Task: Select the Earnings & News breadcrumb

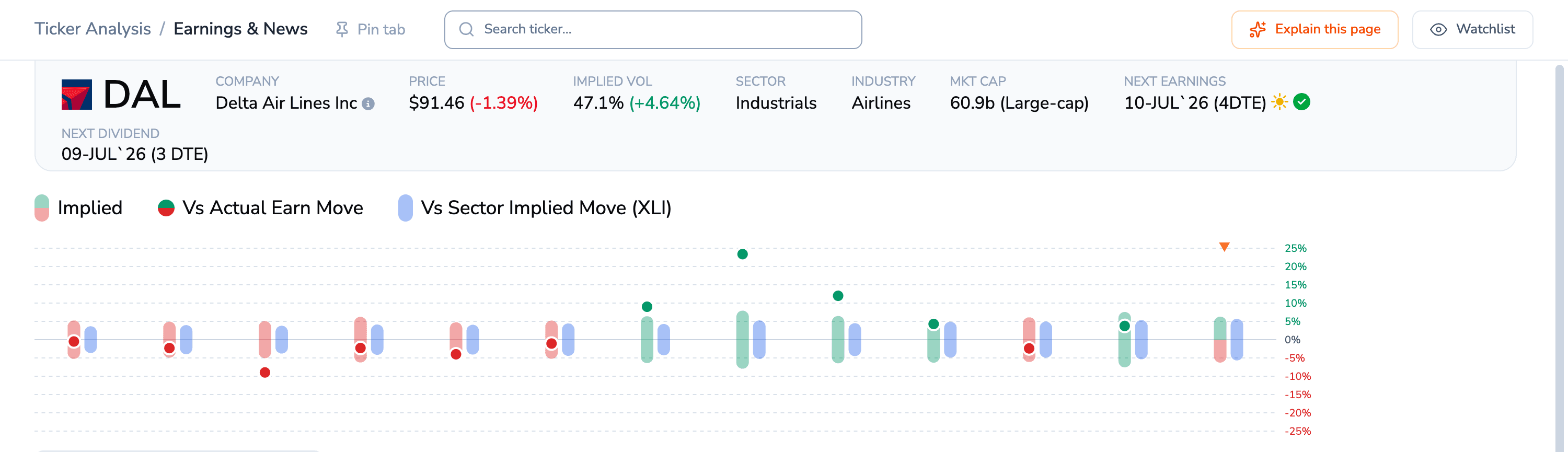Action: 240,29
